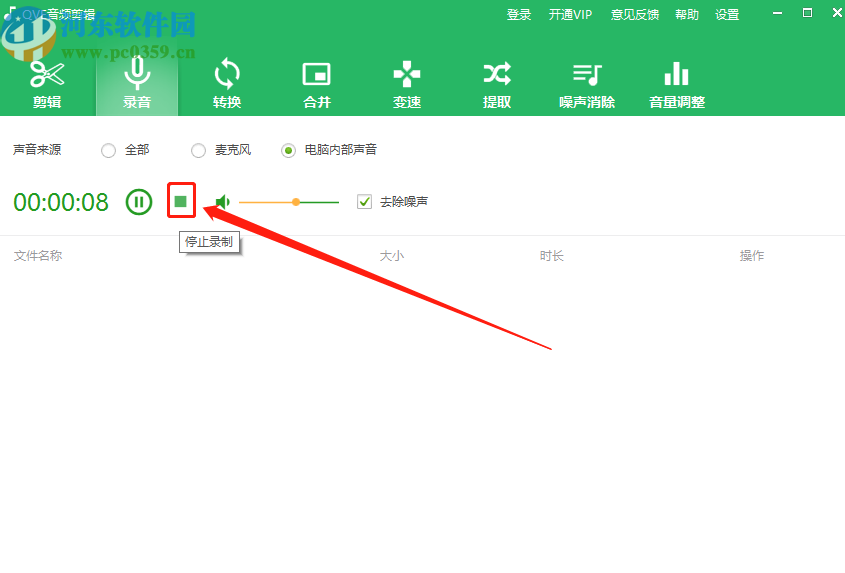The height and width of the screenshot is (573, 845).
Task: Open the 合并 (merge) tool
Action: pyautogui.click(x=317, y=85)
